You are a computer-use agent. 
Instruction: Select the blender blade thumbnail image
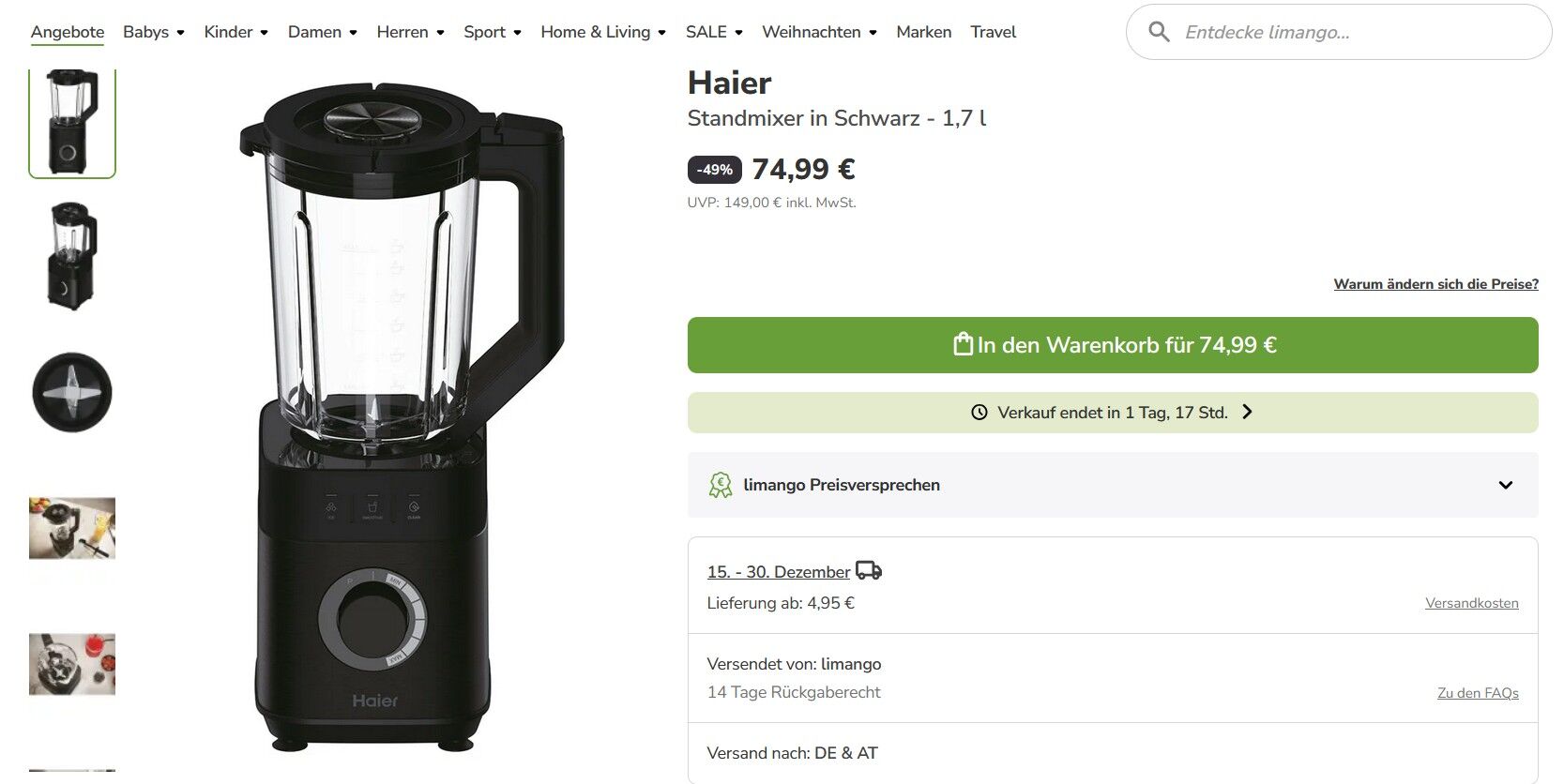pyautogui.click(x=72, y=393)
